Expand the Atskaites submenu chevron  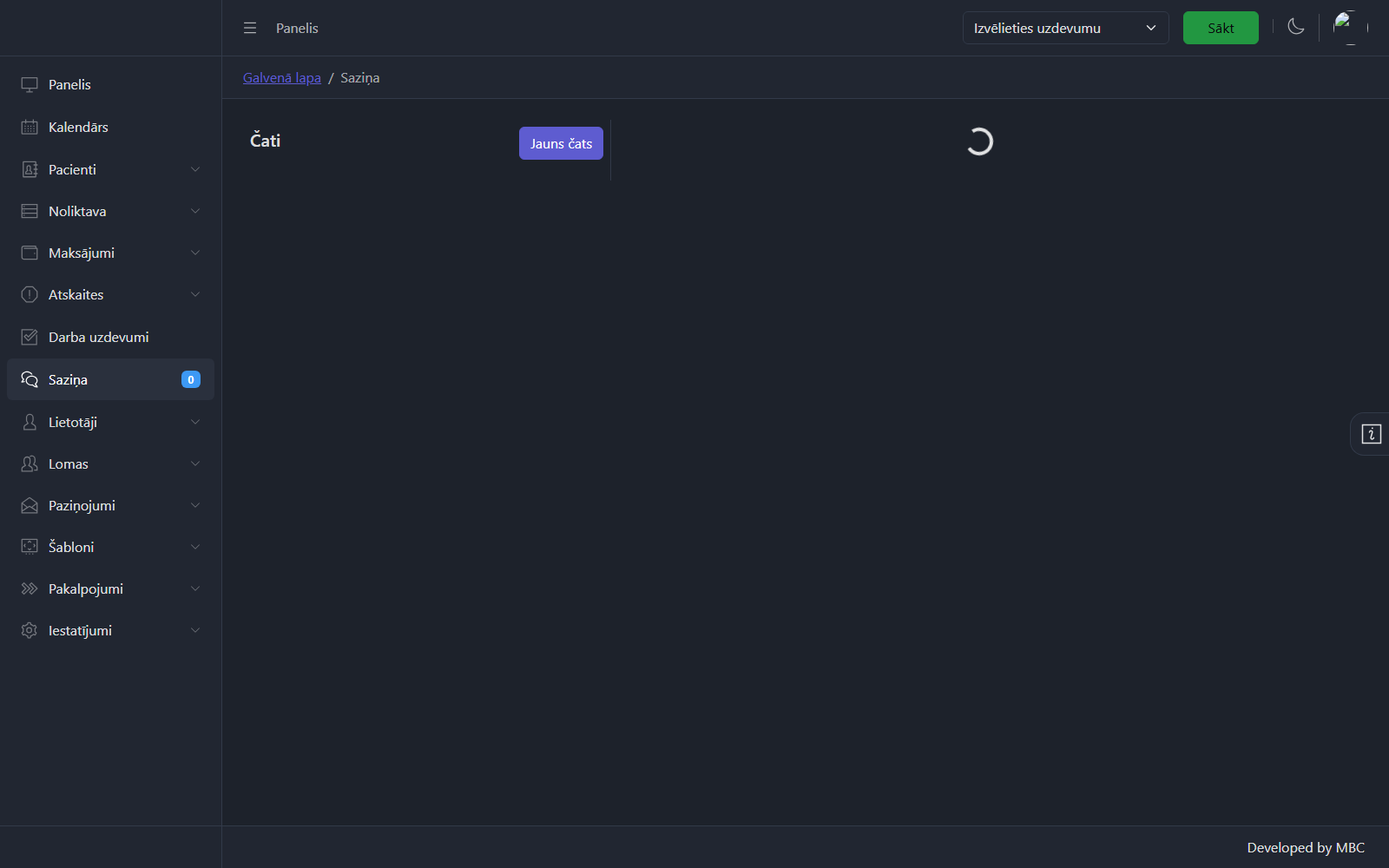click(x=195, y=294)
